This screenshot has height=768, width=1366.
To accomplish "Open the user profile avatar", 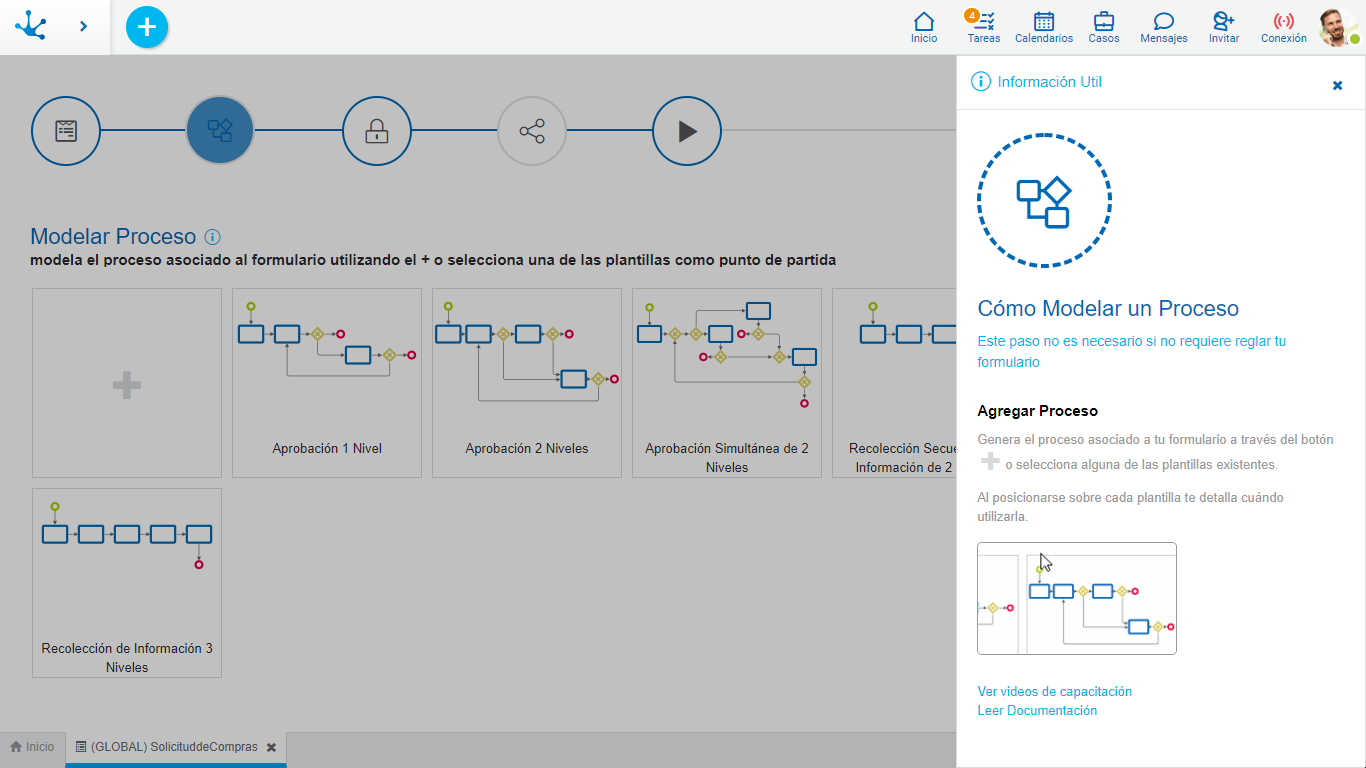I will point(1337,27).
